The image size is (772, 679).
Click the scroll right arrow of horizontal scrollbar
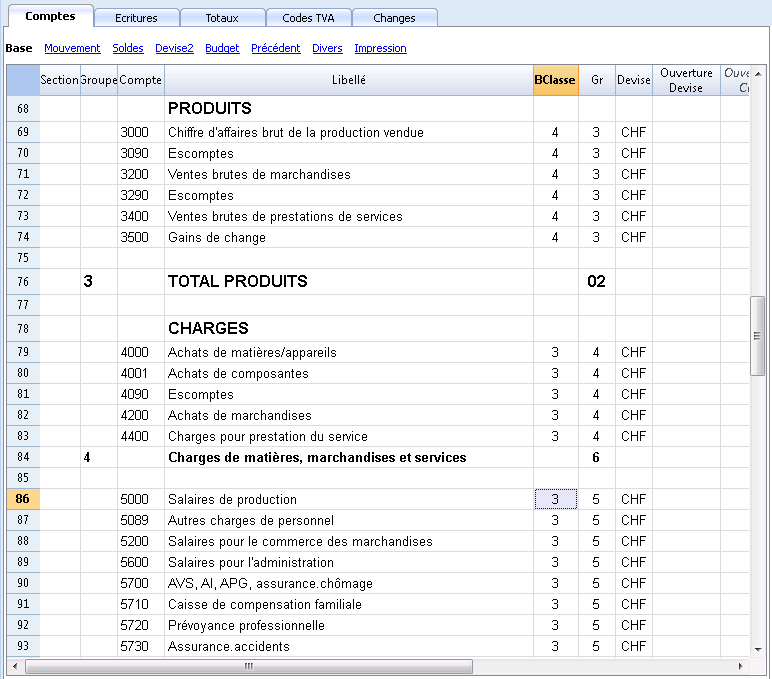(x=740, y=666)
